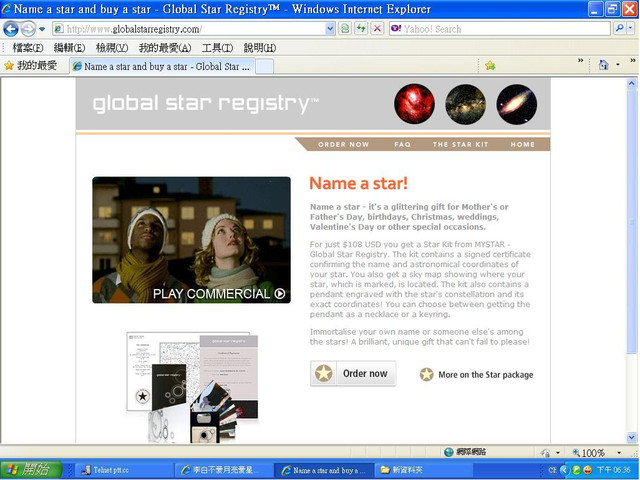Open THE STAR KIT navigation link
The height and width of the screenshot is (480, 640).
point(460,144)
